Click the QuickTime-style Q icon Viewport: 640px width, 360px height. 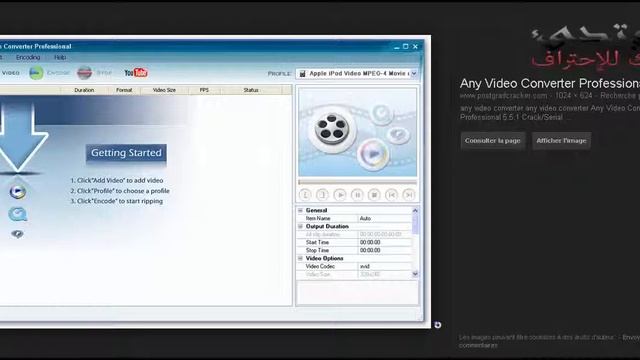18,214
